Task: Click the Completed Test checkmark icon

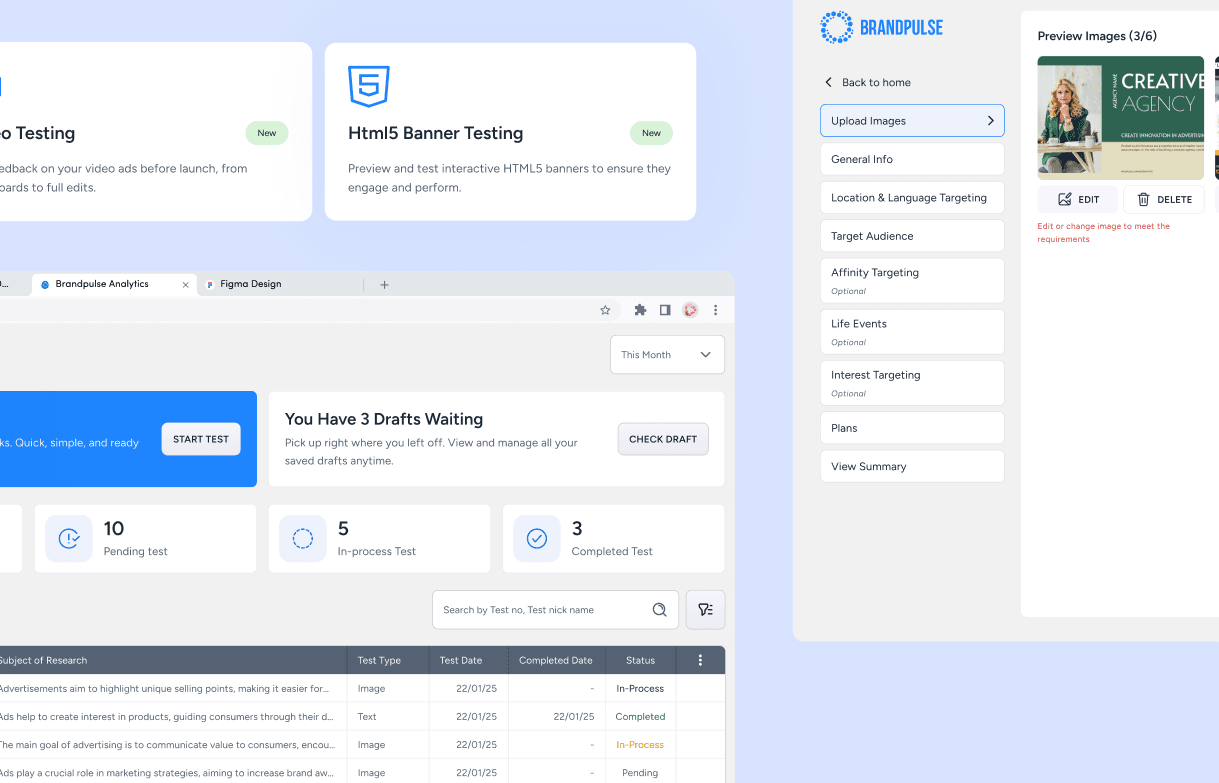Action: pyautogui.click(x=537, y=539)
